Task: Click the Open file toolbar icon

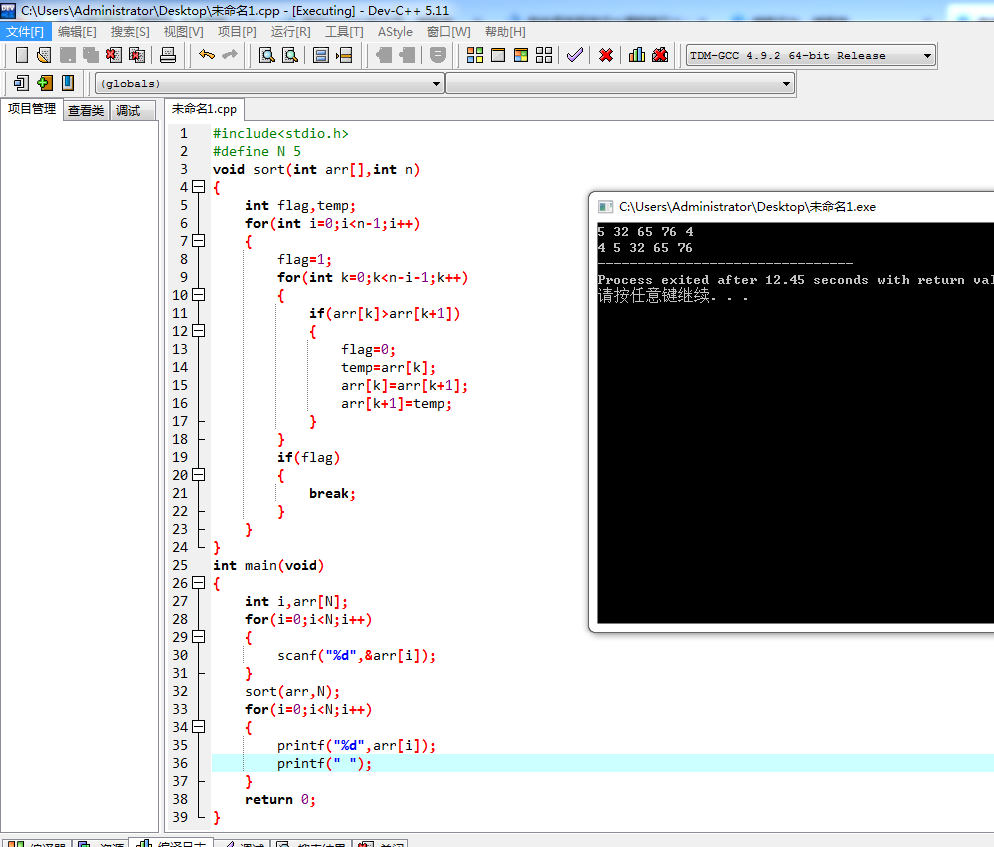Action: 44,55
